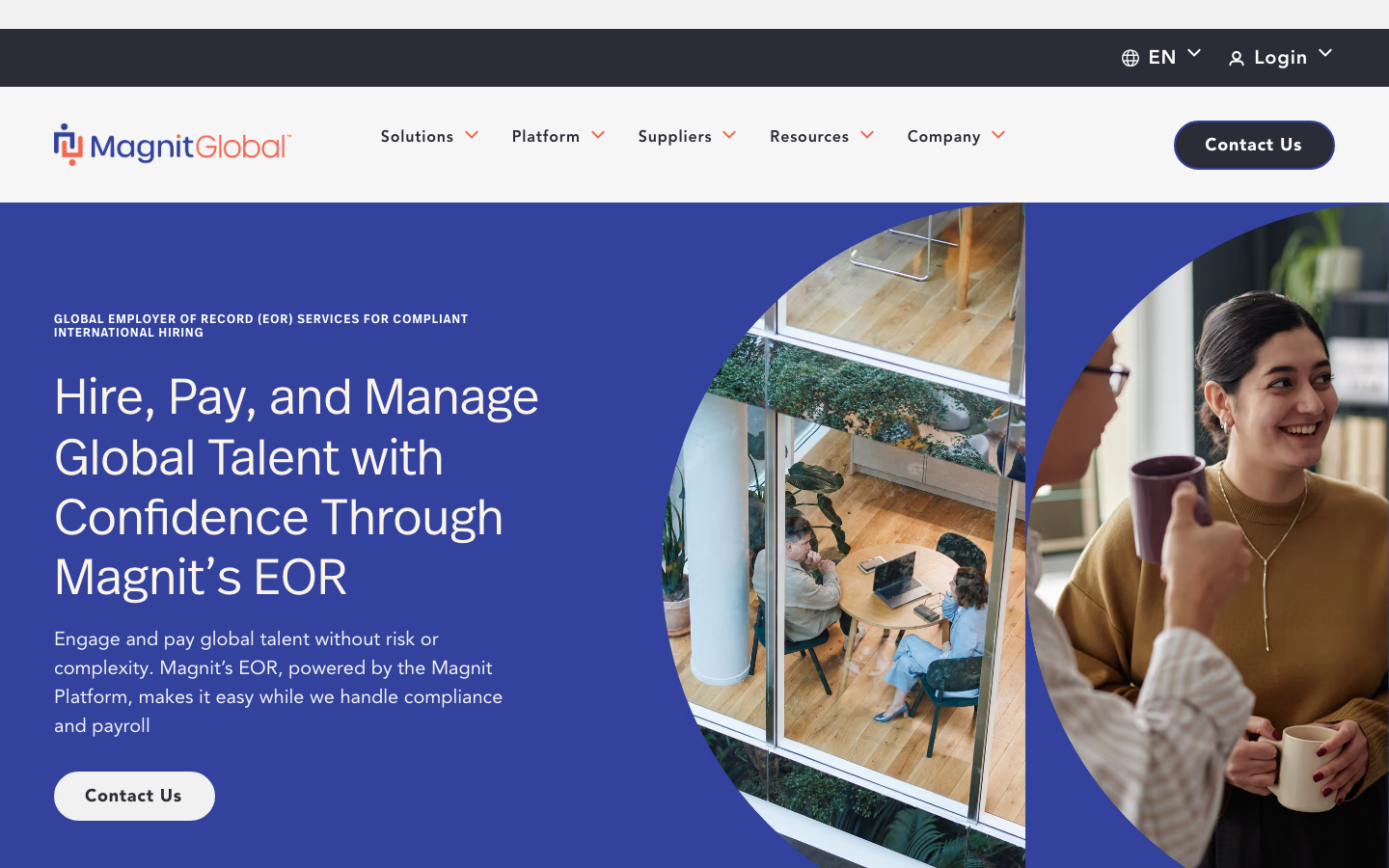
Task: Expand the EN language chevron
Action: pos(1194,53)
